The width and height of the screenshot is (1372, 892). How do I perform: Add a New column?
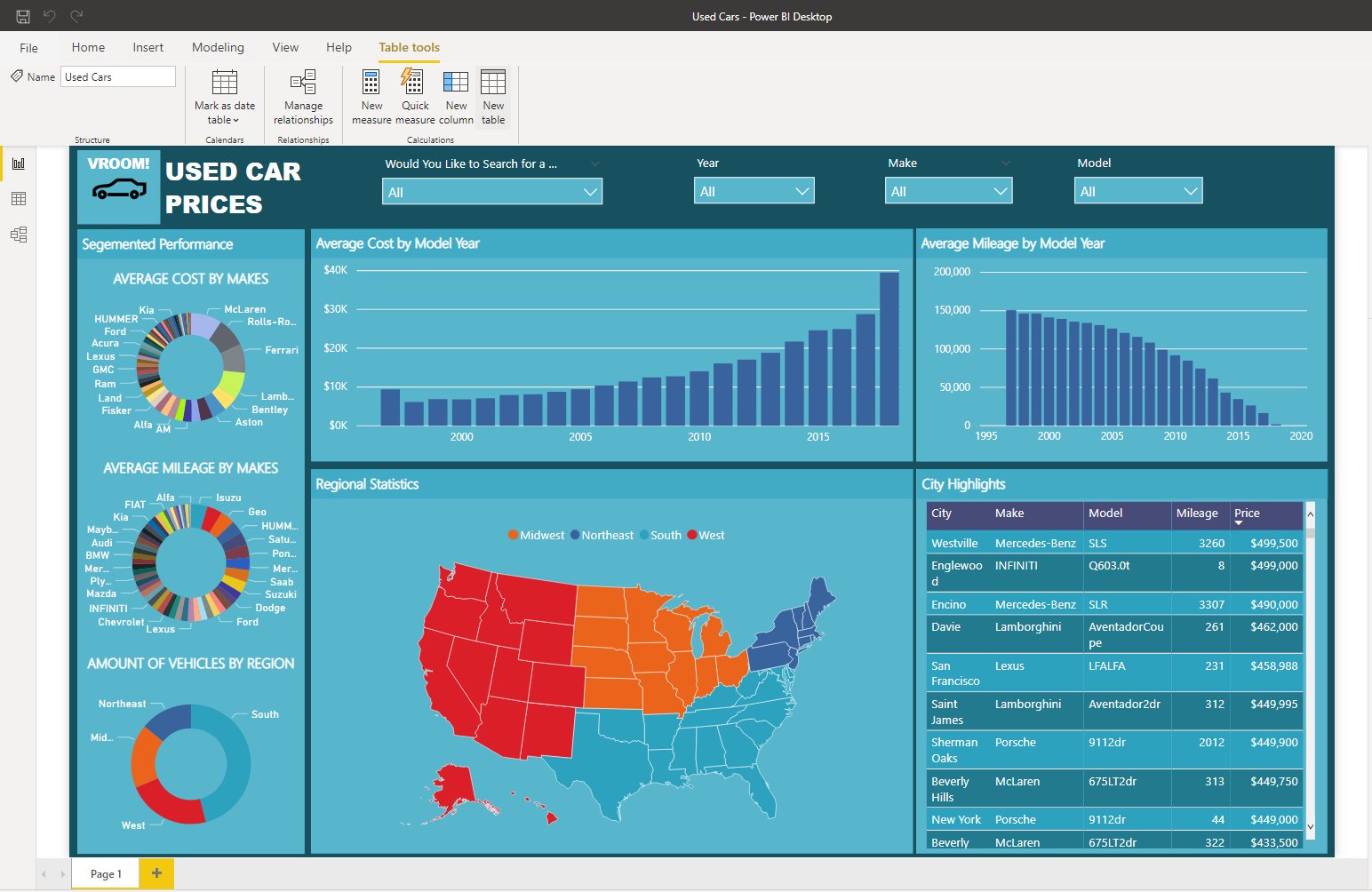pos(456,98)
